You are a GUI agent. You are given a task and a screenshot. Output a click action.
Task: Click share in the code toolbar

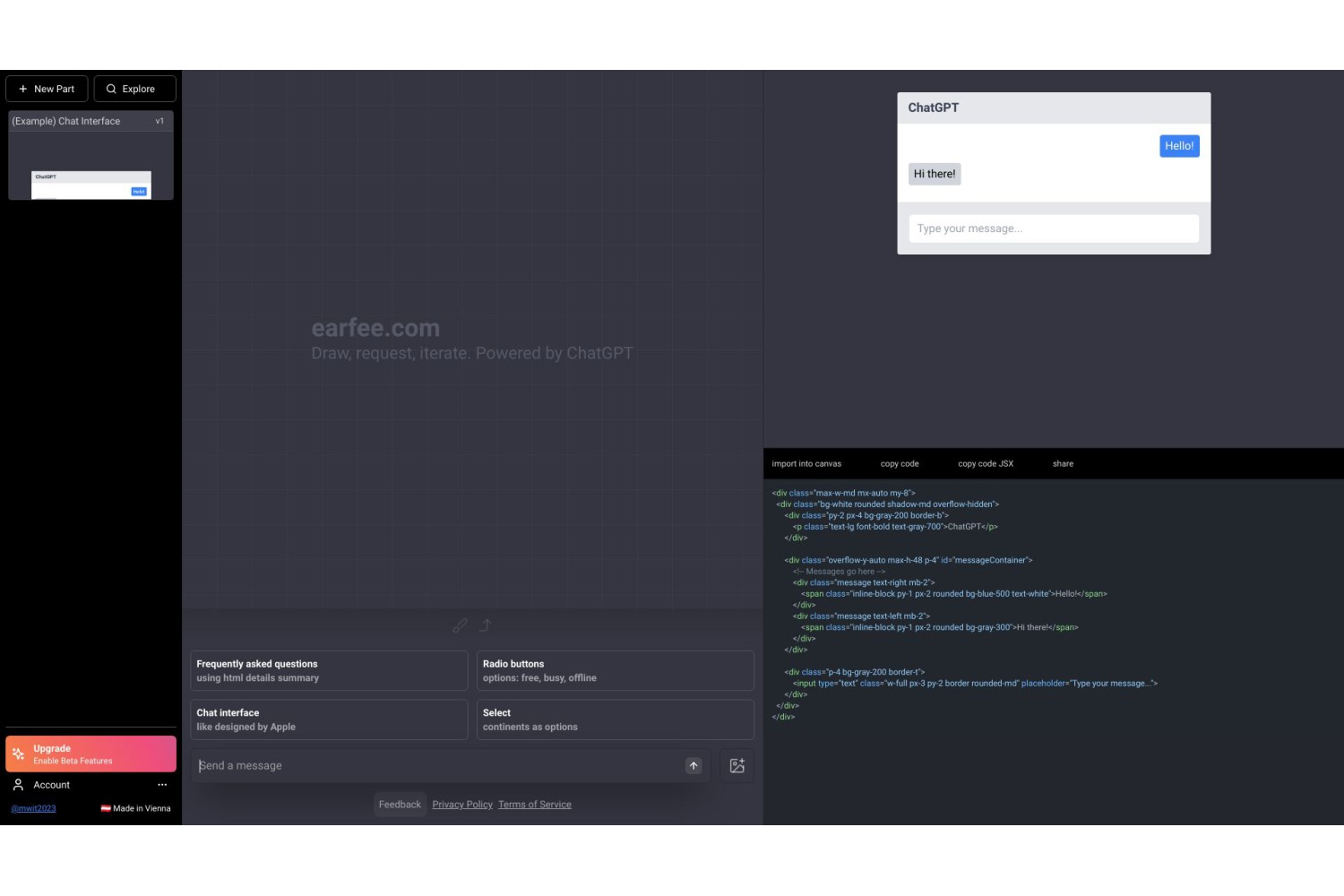pos(1063,464)
